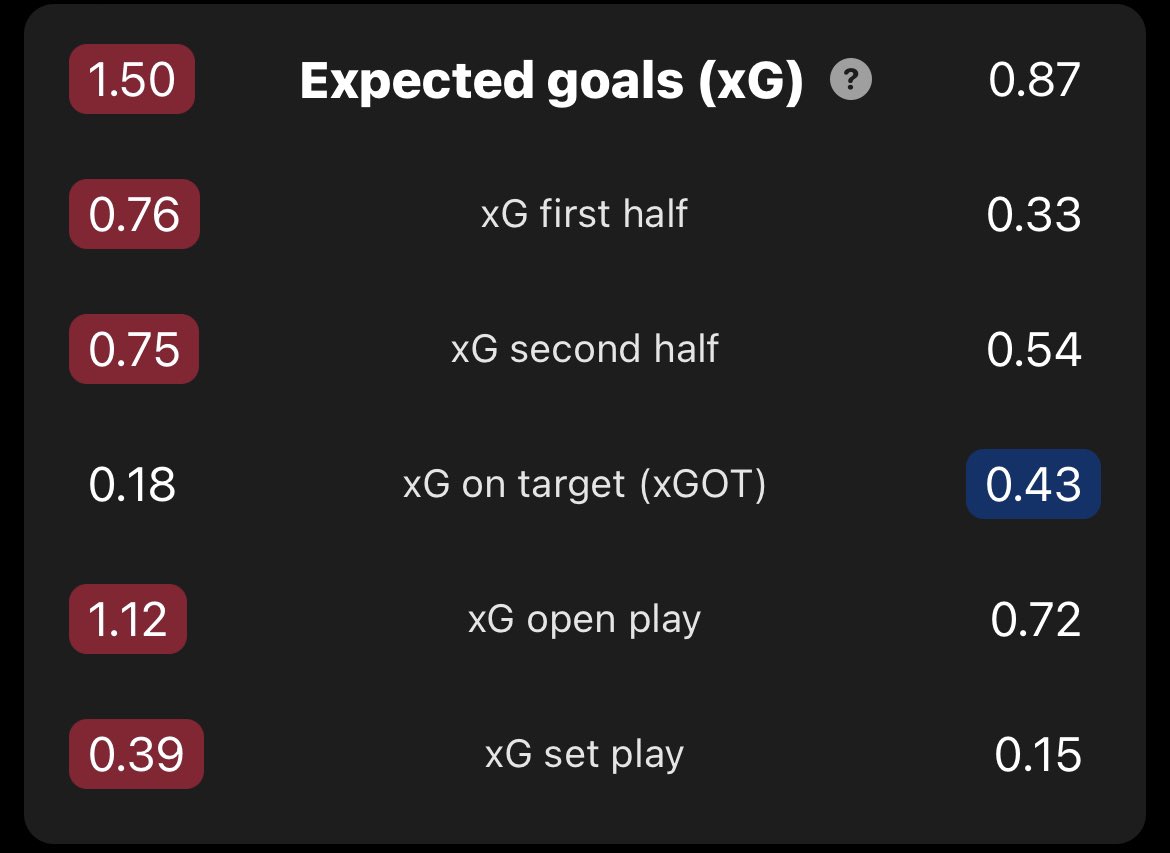
Task: Click the 0.75 second half badge
Action: click(134, 349)
